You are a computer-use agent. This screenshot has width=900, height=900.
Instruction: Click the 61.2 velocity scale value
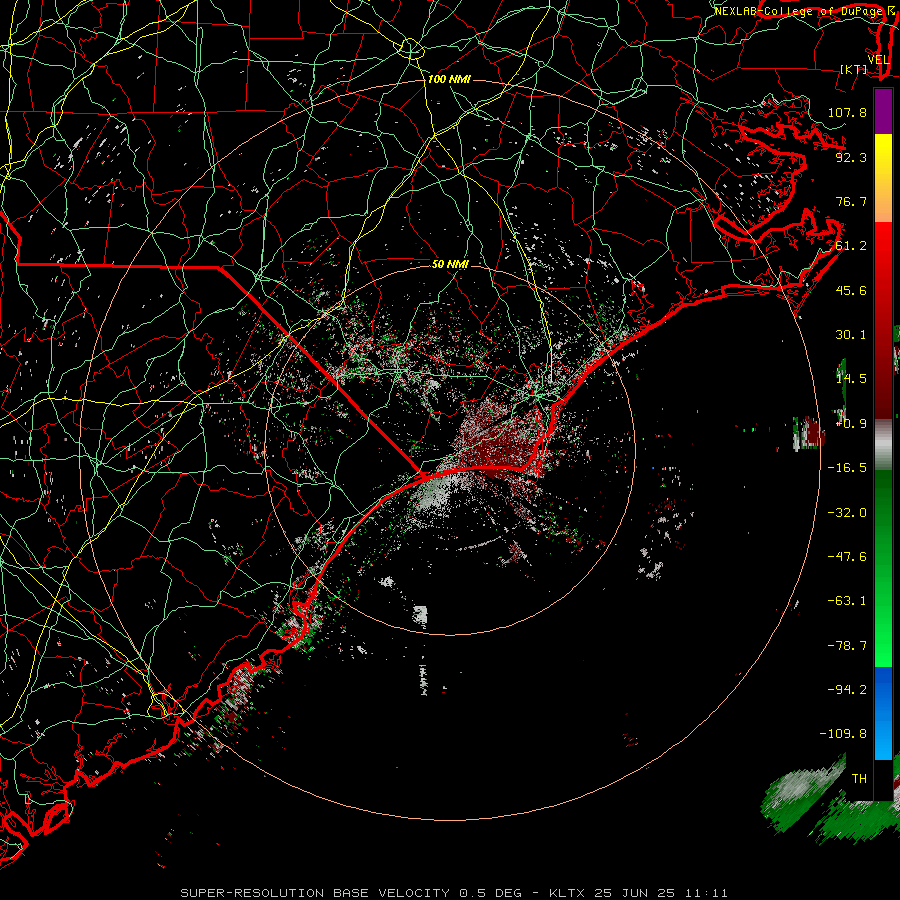(x=851, y=246)
